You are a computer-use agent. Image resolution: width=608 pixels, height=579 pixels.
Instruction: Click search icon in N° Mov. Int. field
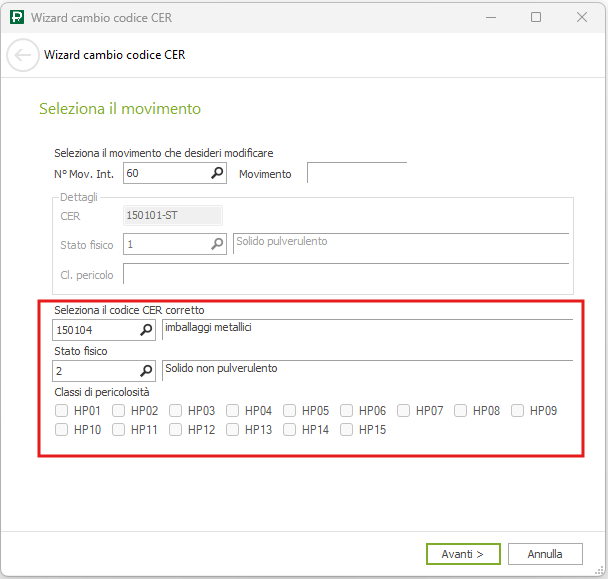click(218, 174)
